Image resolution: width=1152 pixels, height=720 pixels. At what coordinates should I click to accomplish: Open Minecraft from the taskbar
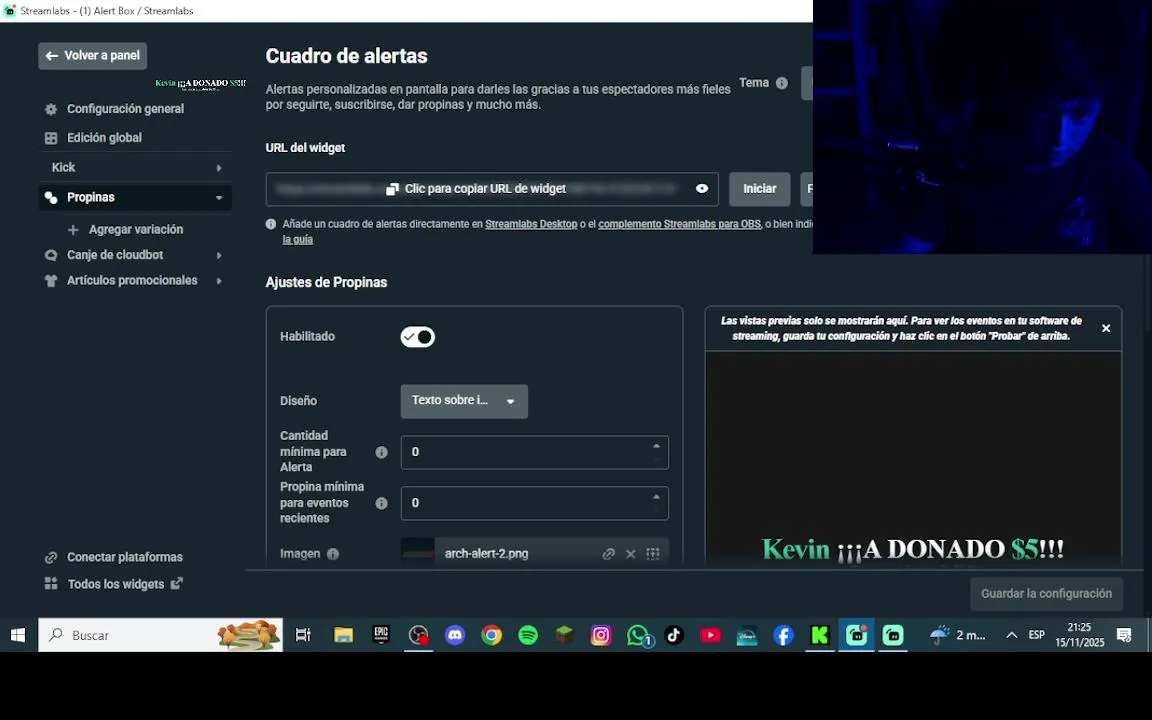coord(564,636)
